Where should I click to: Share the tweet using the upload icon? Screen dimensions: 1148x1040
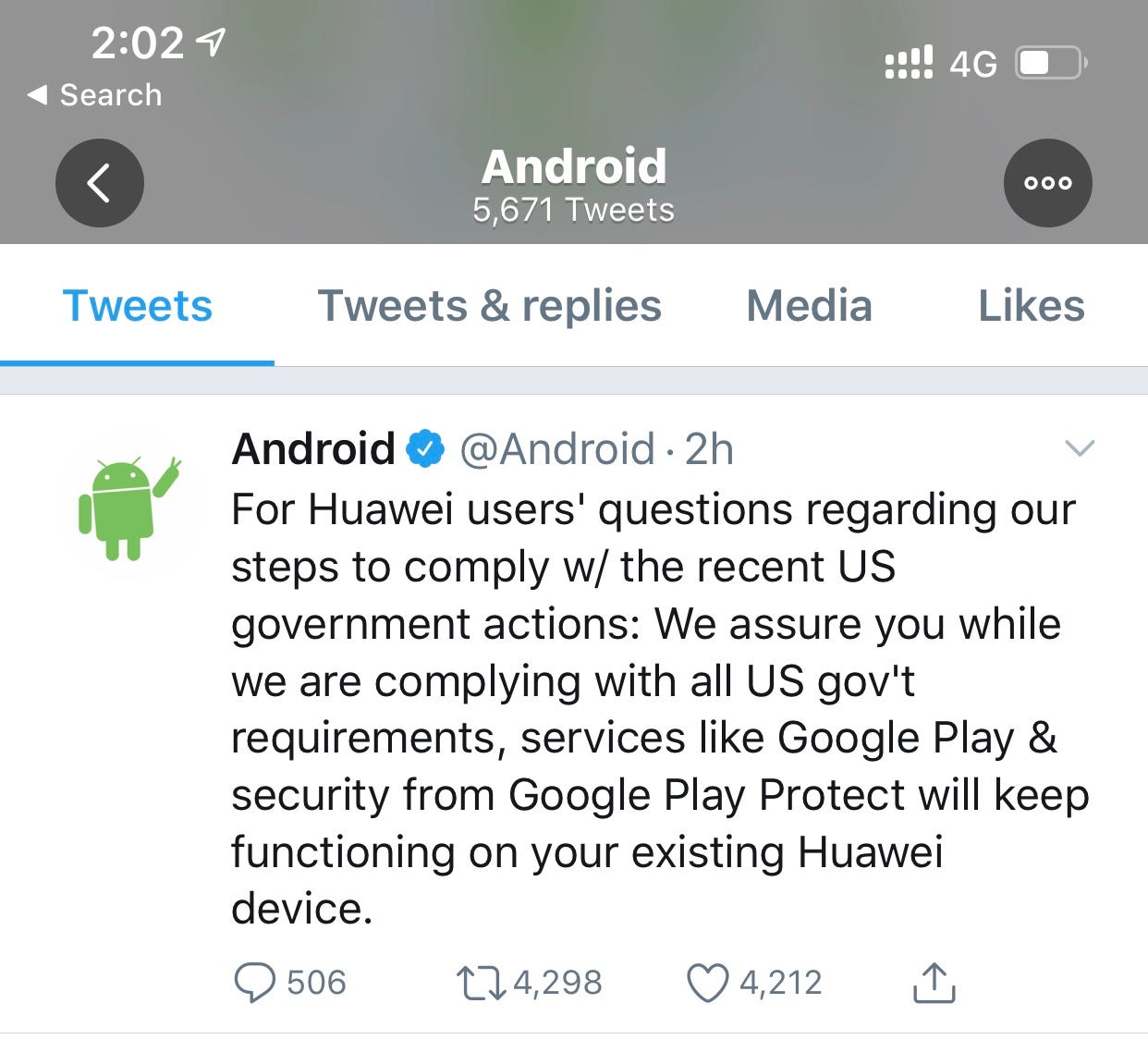coord(934,982)
